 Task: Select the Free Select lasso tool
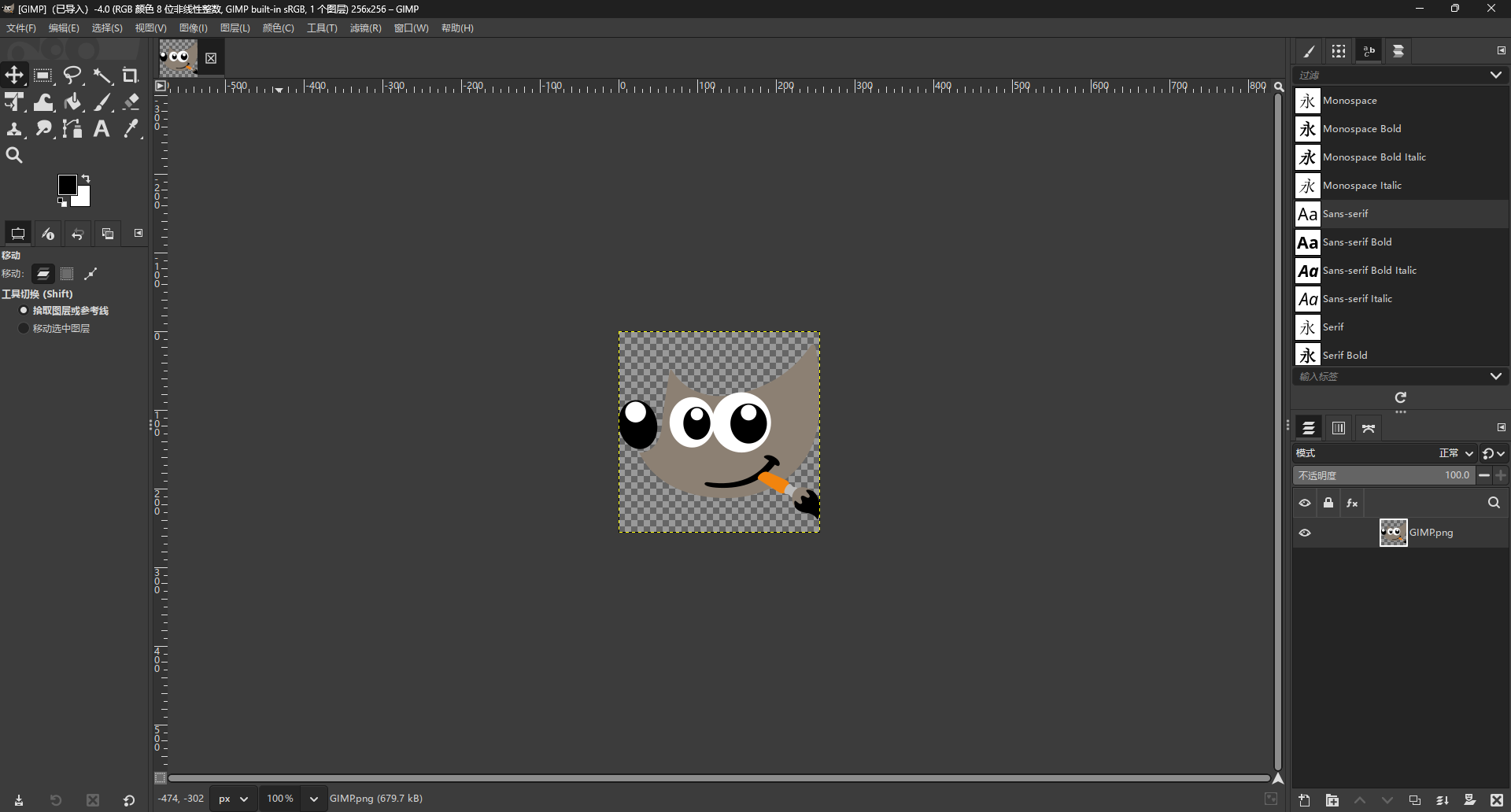[x=72, y=76]
